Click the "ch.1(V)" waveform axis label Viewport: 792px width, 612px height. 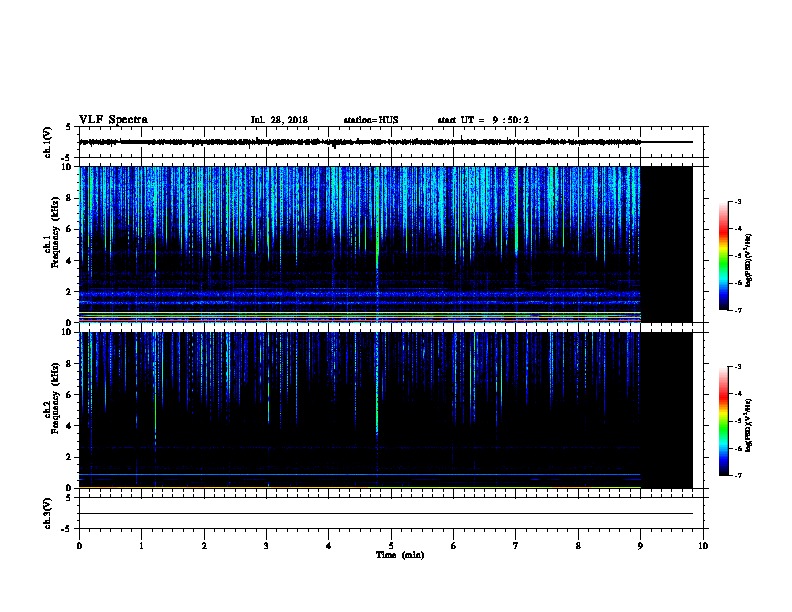[x=47, y=142]
